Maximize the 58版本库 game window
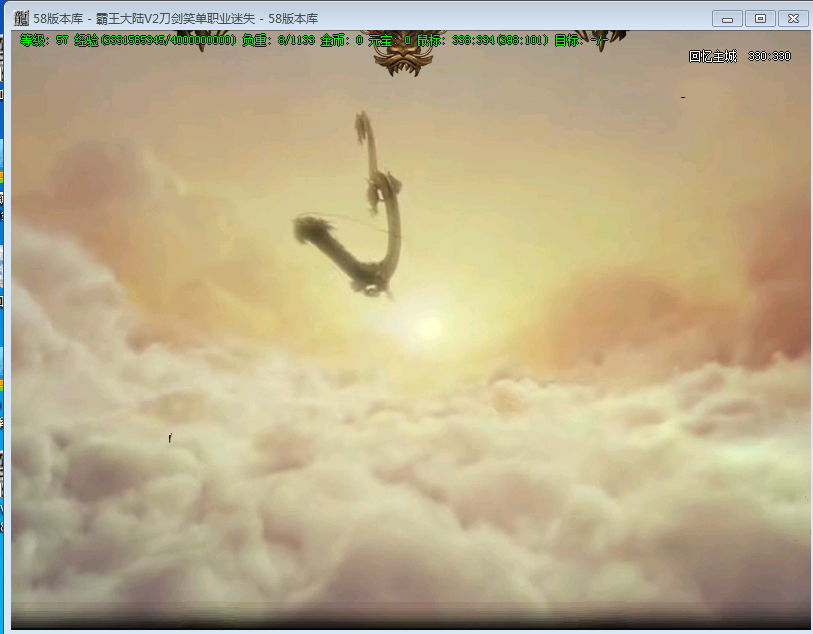Image resolution: width=813 pixels, height=634 pixels. 760,19
